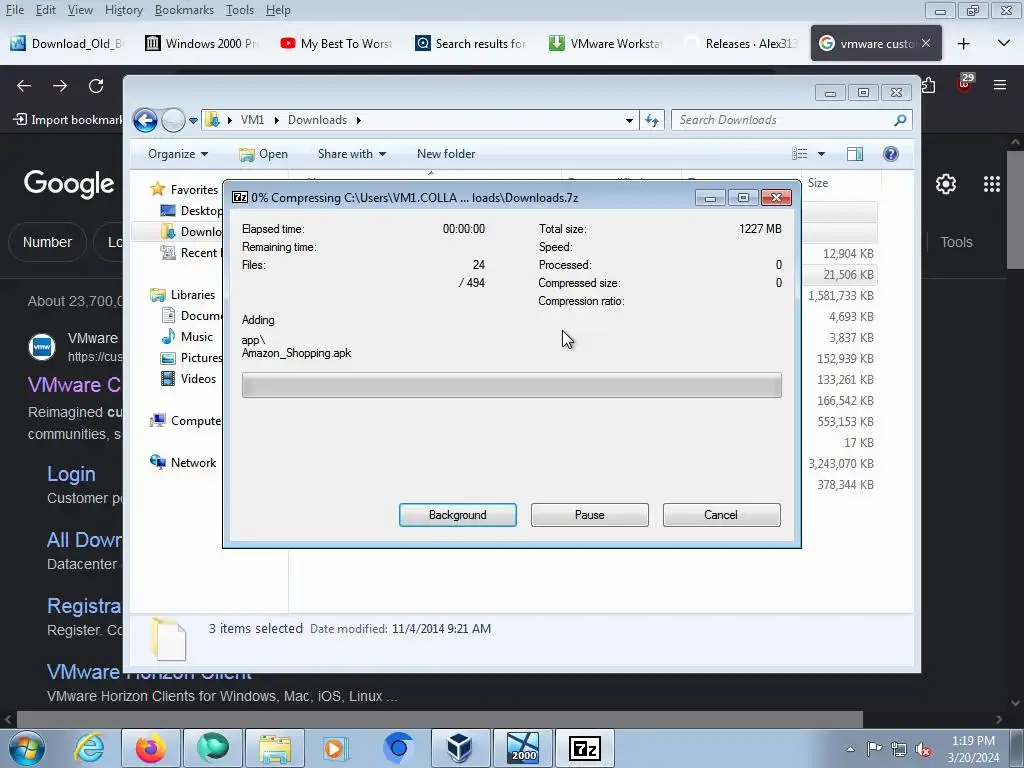Viewport: 1024px width, 768px height.
Task: List all Firefox tabs dropdown
Action: point(1004,43)
